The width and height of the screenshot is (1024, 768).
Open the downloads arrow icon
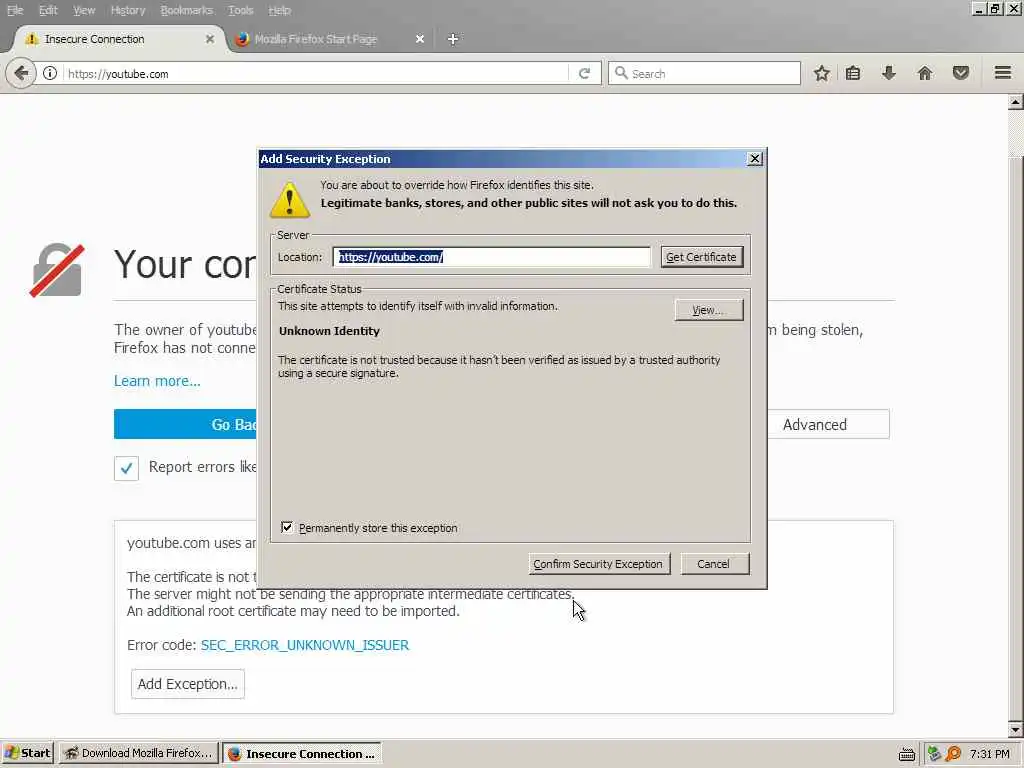click(889, 73)
